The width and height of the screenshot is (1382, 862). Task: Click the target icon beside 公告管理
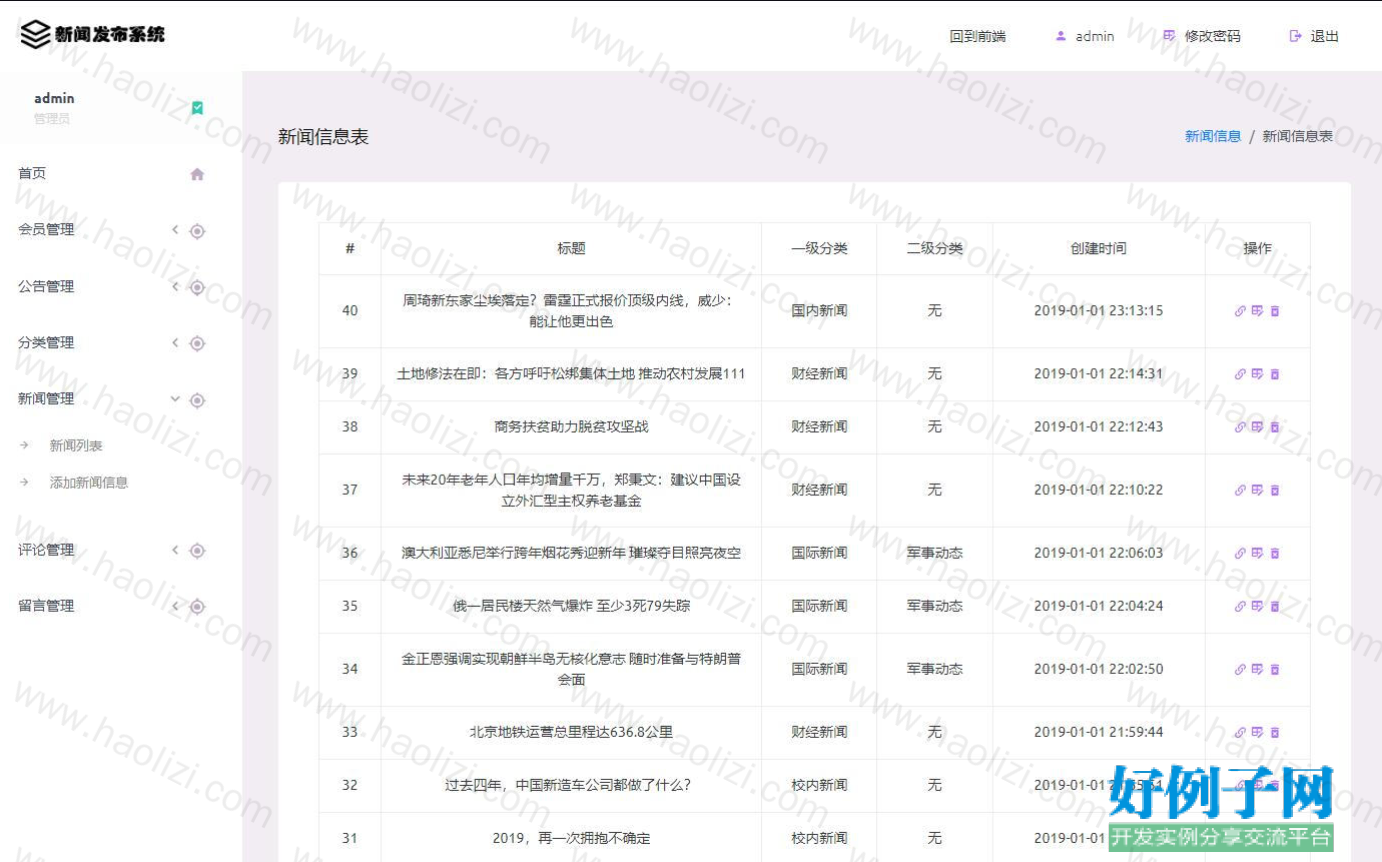point(197,287)
